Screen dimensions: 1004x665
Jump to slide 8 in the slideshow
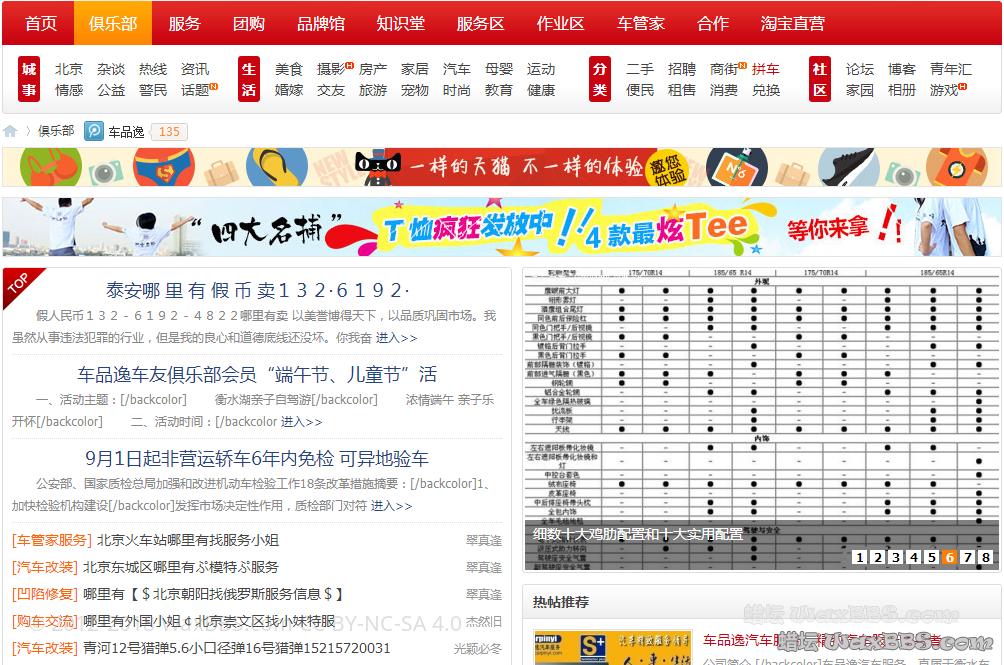[x=985, y=557]
